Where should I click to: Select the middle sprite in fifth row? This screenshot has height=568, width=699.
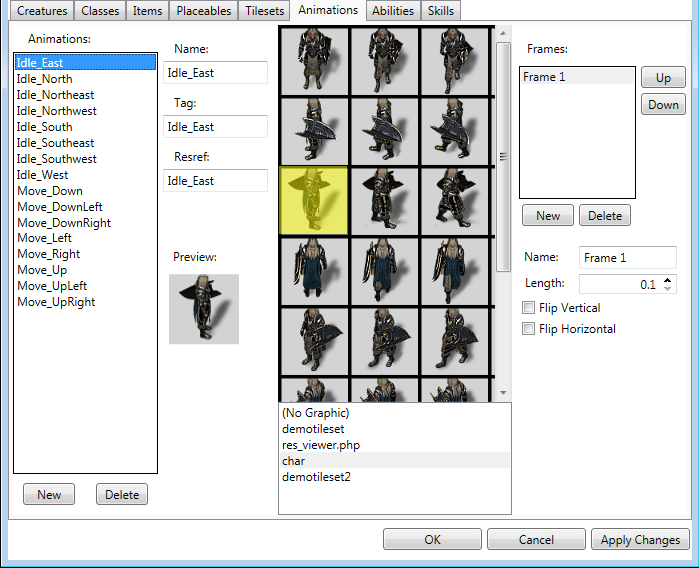[x=384, y=340]
